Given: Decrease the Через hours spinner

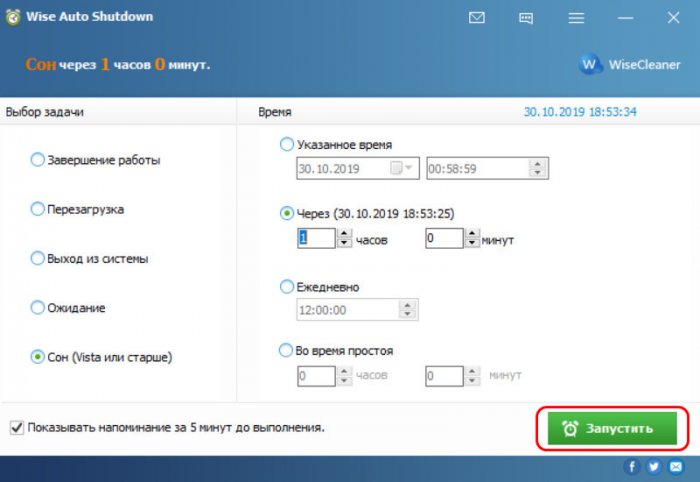Looking at the screenshot, I should coord(344,243).
